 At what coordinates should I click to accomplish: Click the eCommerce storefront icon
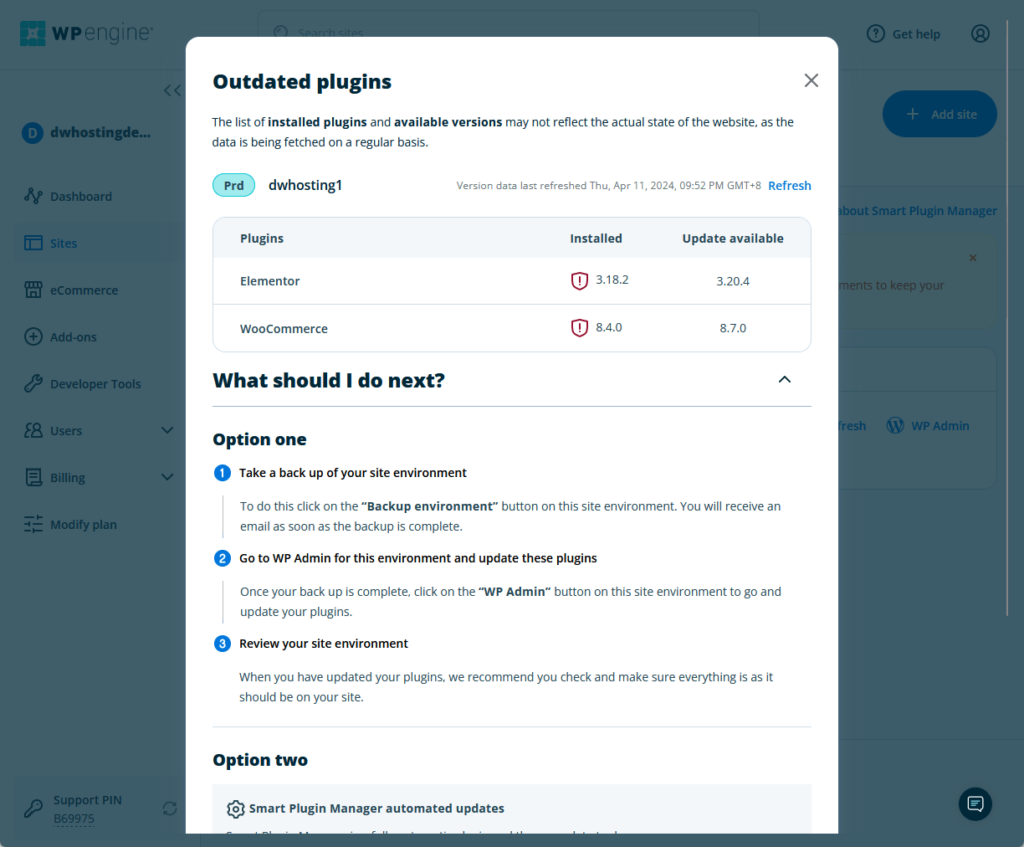click(x=33, y=290)
